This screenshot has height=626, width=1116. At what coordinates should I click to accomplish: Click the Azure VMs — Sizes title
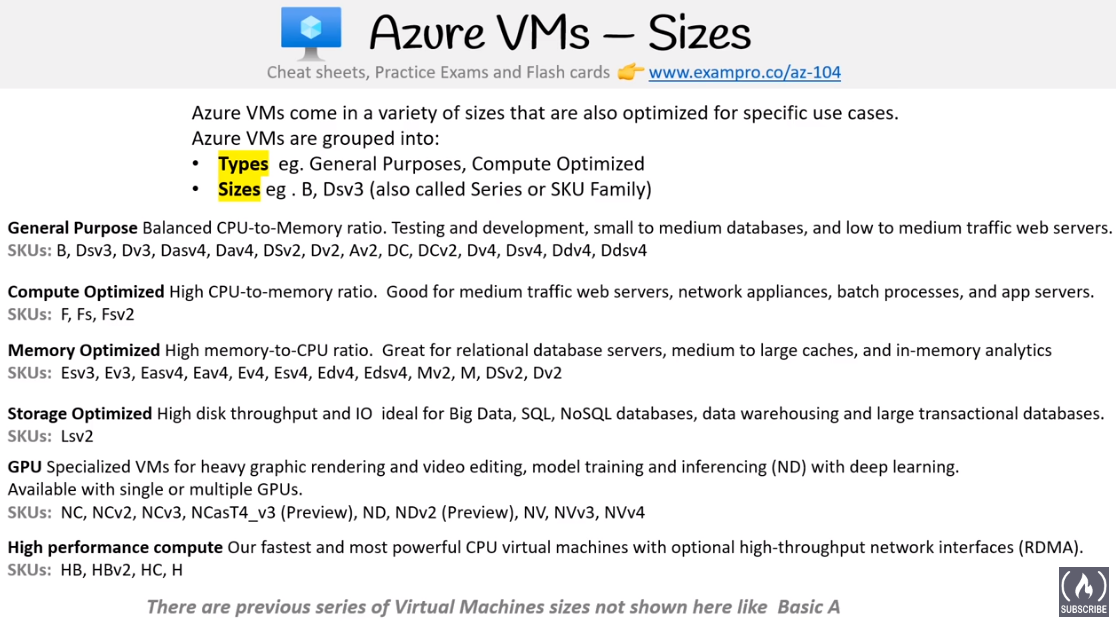tap(559, 33)
